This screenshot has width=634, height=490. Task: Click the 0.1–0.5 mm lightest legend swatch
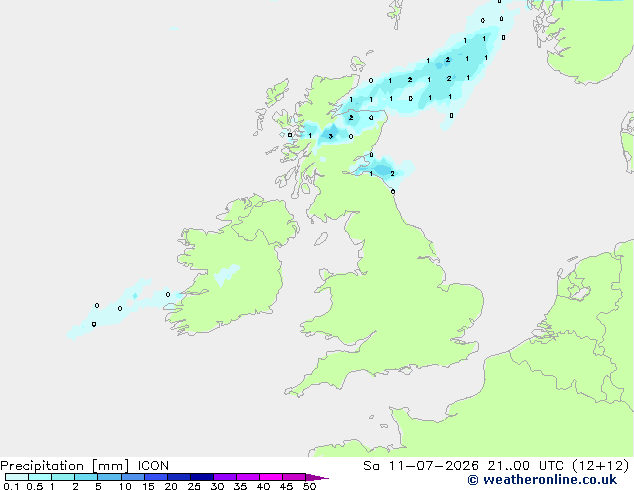[x=17, y=477]
